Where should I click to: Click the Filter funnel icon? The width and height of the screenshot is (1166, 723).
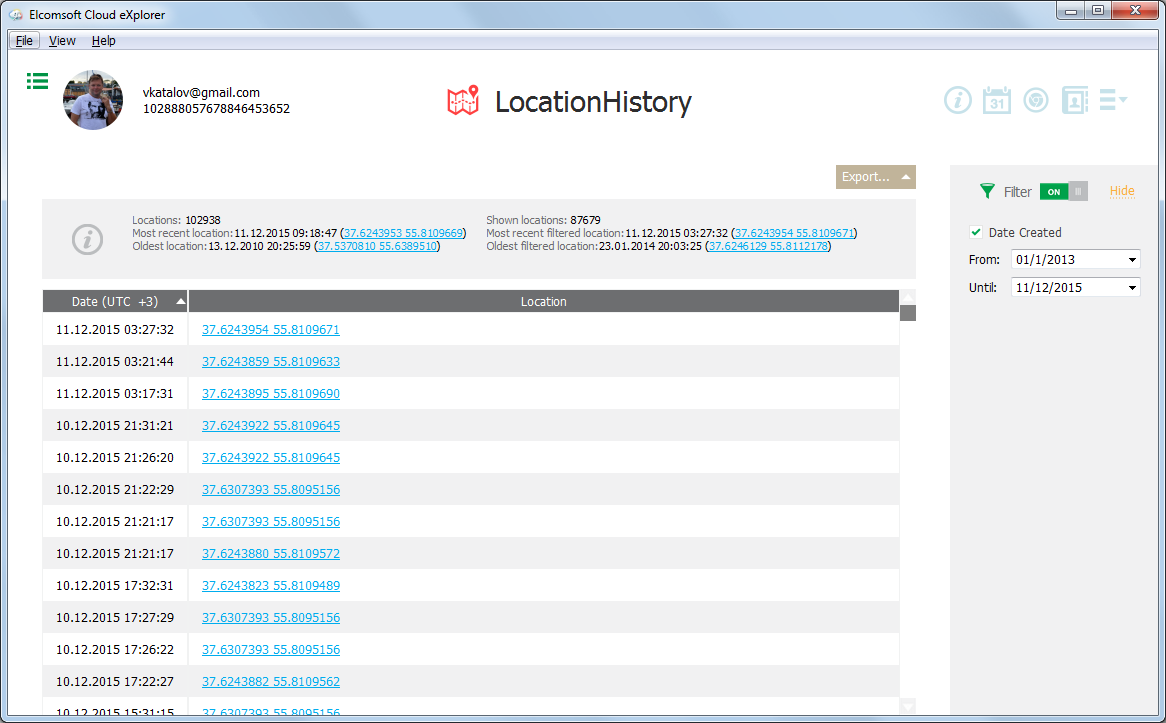988,191
